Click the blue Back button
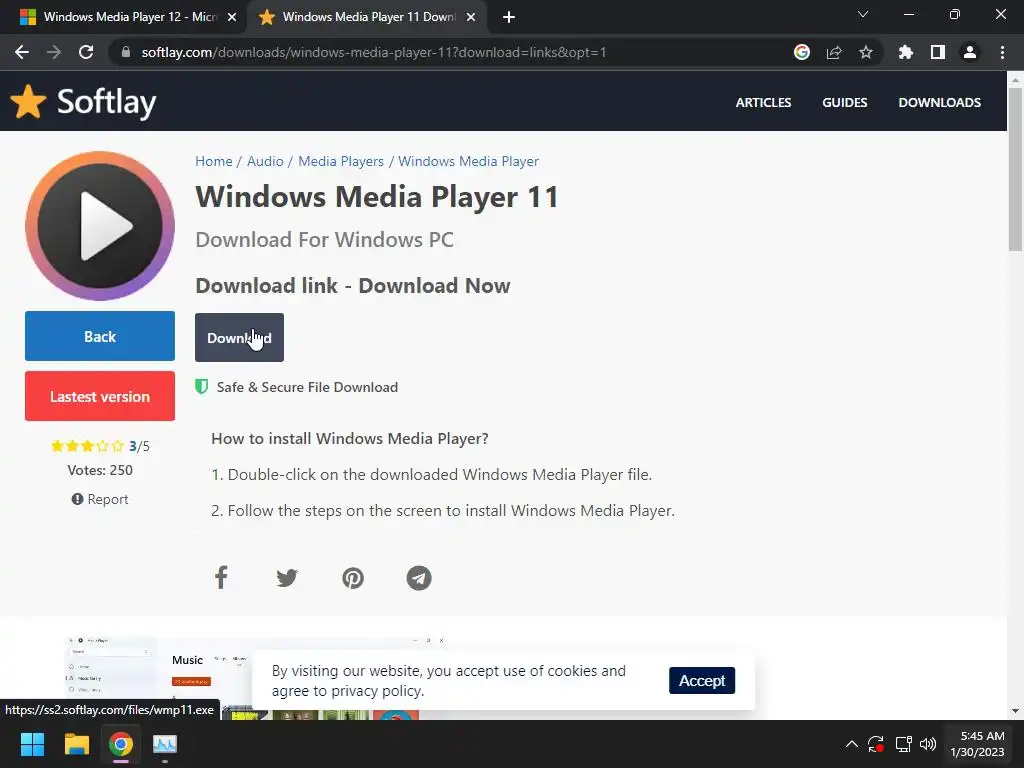 point(100,336)
